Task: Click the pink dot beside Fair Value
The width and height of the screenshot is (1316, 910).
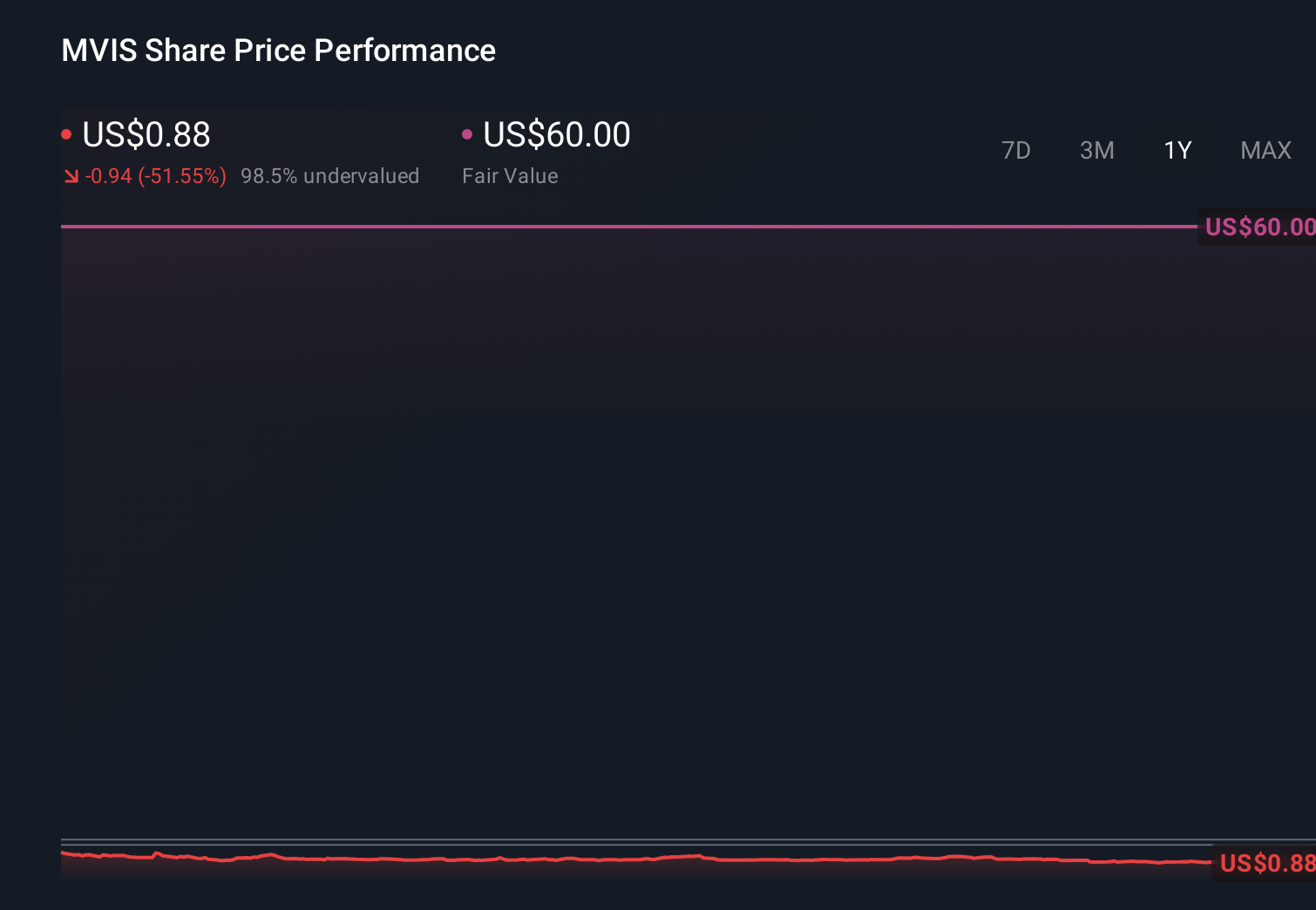Action: tap(468, 134)
